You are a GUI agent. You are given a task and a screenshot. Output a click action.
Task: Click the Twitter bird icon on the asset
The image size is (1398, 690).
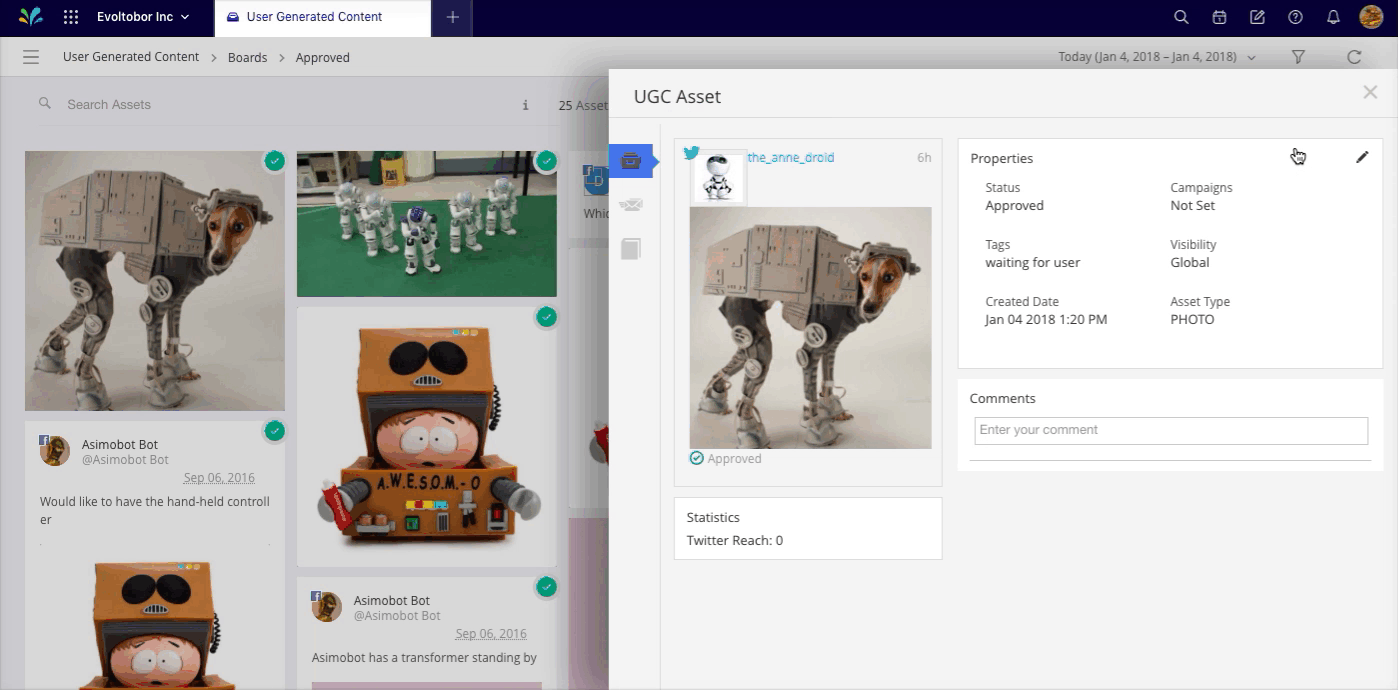(691, 153)
